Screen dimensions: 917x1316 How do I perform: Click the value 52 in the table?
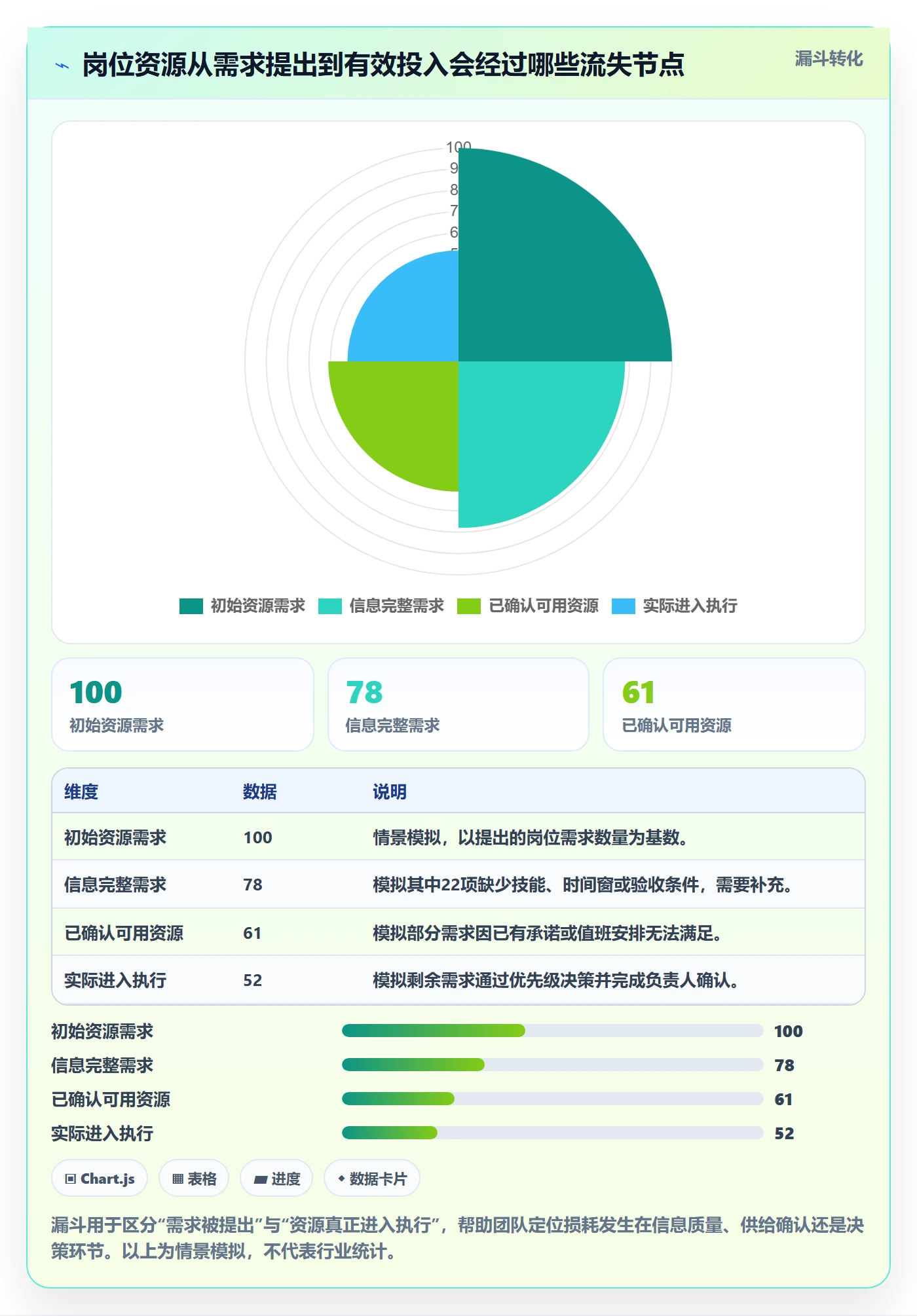tap(253, 980)
